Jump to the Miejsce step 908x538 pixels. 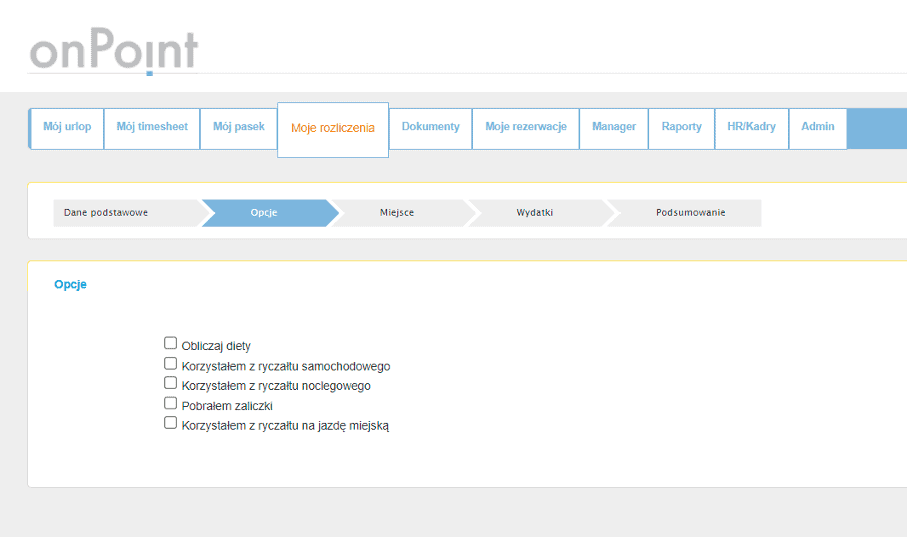click(x=397, y=213)
